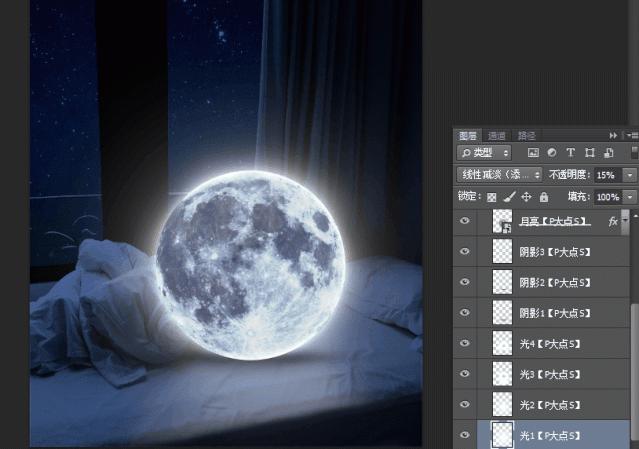Switch to the 通道 tab
The image size is (639, 449).
tap(497, 135)
